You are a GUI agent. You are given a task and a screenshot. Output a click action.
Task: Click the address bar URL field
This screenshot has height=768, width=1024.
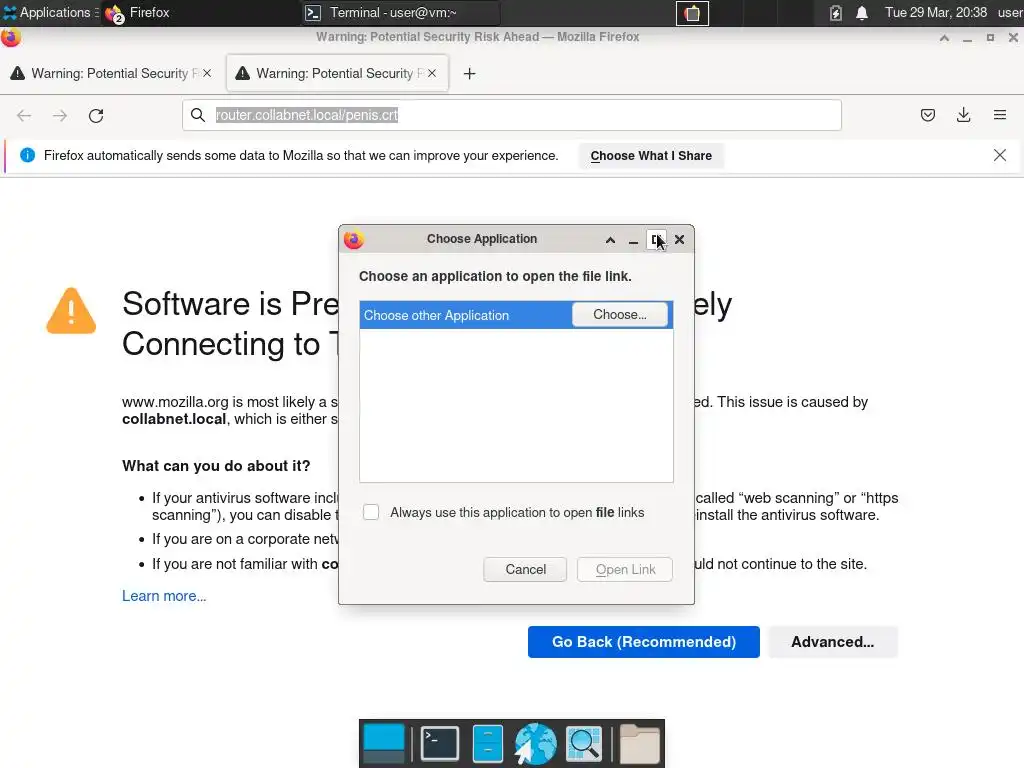point(511,115)
